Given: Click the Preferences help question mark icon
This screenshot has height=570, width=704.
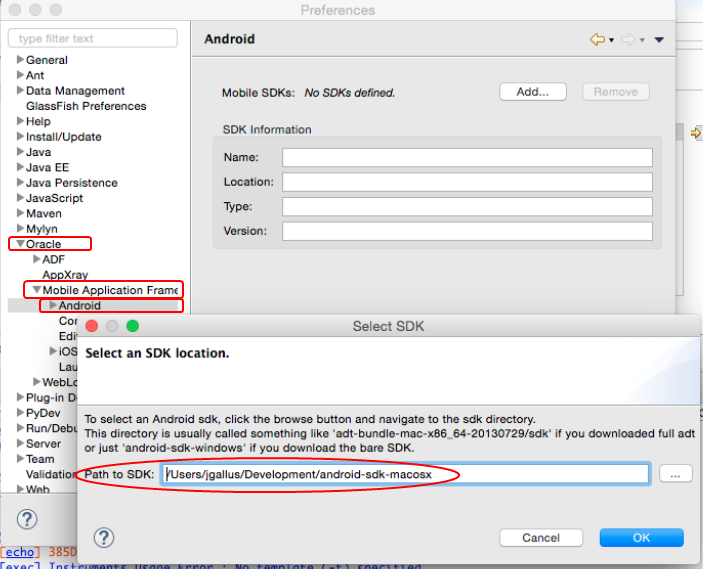Looking at the screenshot, I should coord(27,519).
